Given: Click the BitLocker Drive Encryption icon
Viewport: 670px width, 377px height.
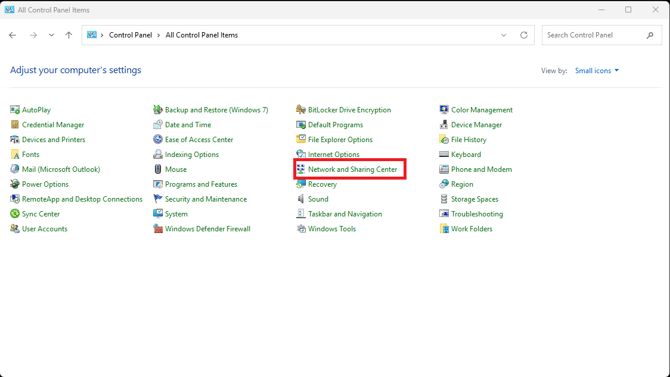Looking at the screenshot, I should (x=301, y=110).
